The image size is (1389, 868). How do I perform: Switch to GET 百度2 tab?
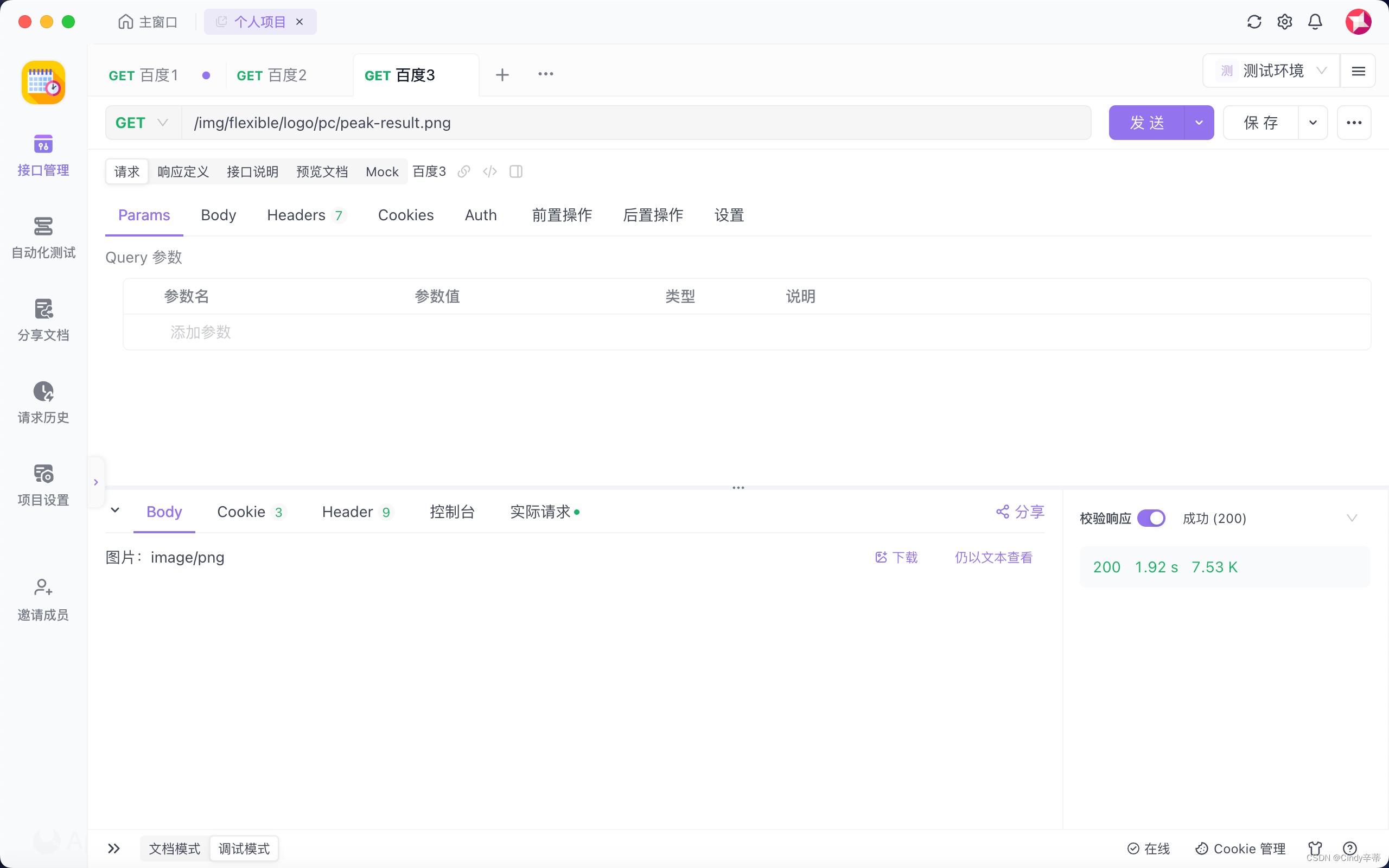pos(271,75)
